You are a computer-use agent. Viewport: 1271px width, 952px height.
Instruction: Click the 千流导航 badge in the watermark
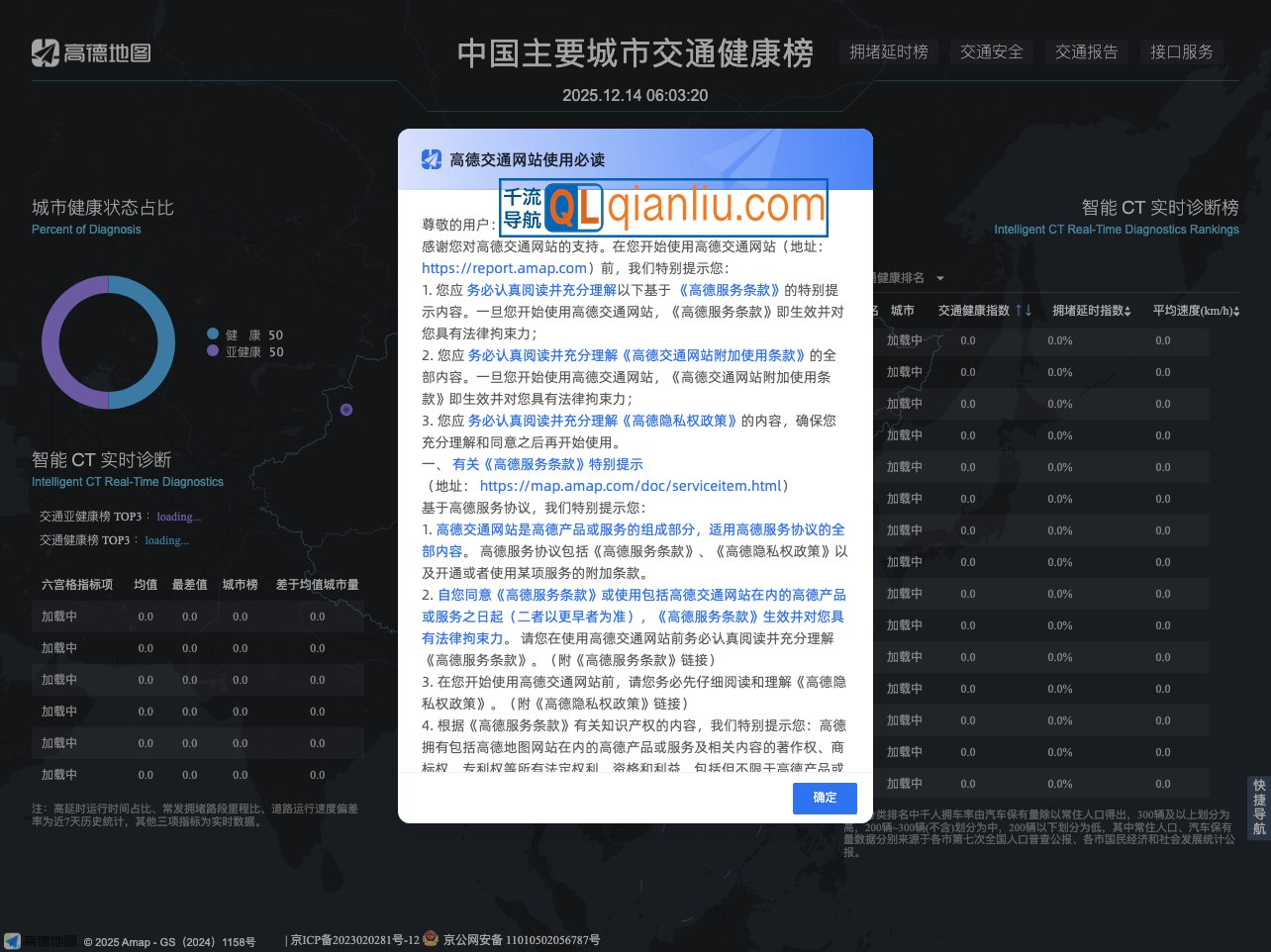[525, 209]
